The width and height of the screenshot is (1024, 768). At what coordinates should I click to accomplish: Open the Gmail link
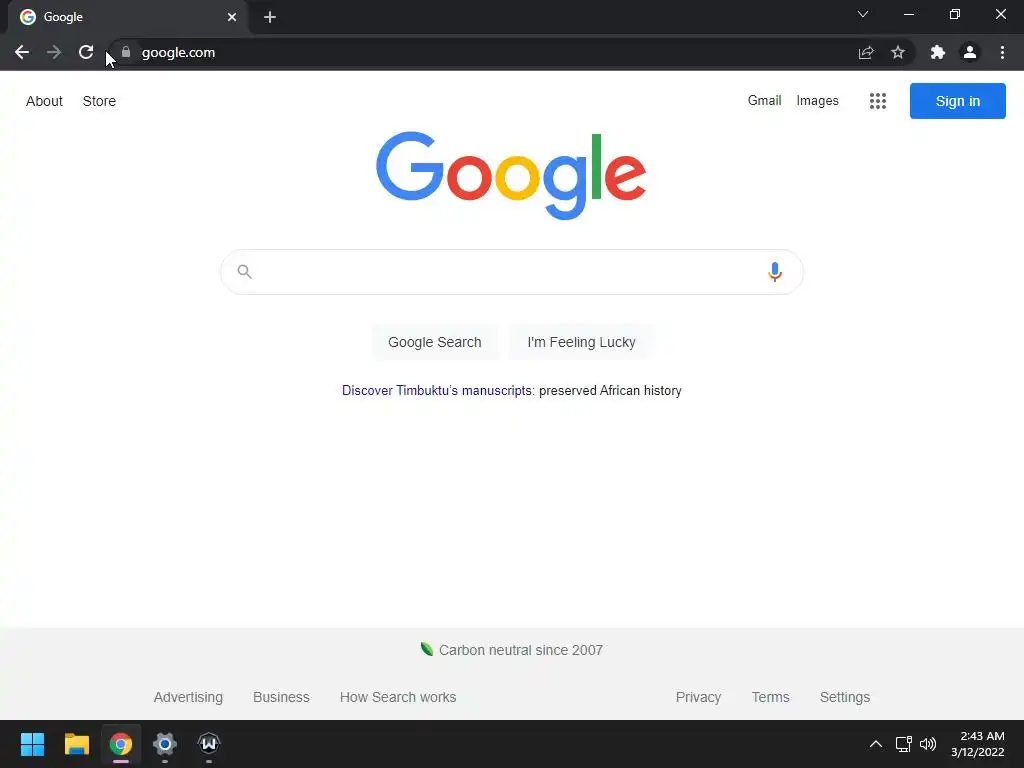pos(764,101)
